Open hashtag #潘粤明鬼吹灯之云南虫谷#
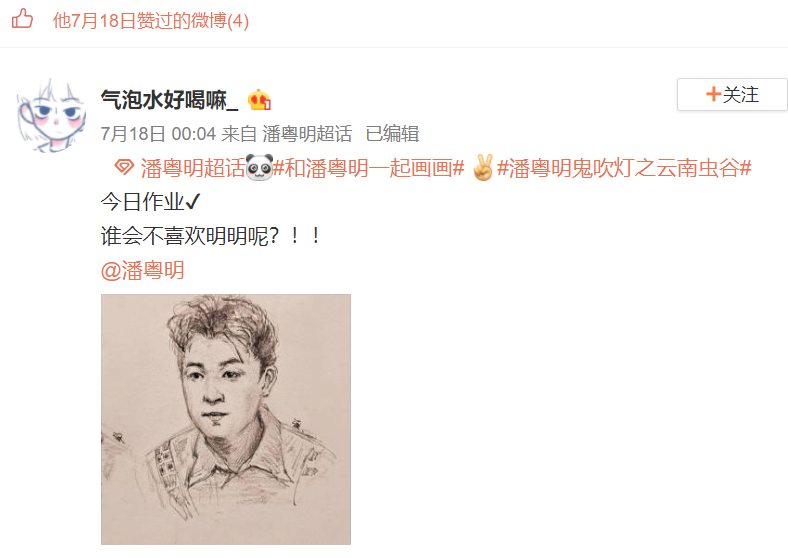788x558 pixels. [x=624, y=168]
